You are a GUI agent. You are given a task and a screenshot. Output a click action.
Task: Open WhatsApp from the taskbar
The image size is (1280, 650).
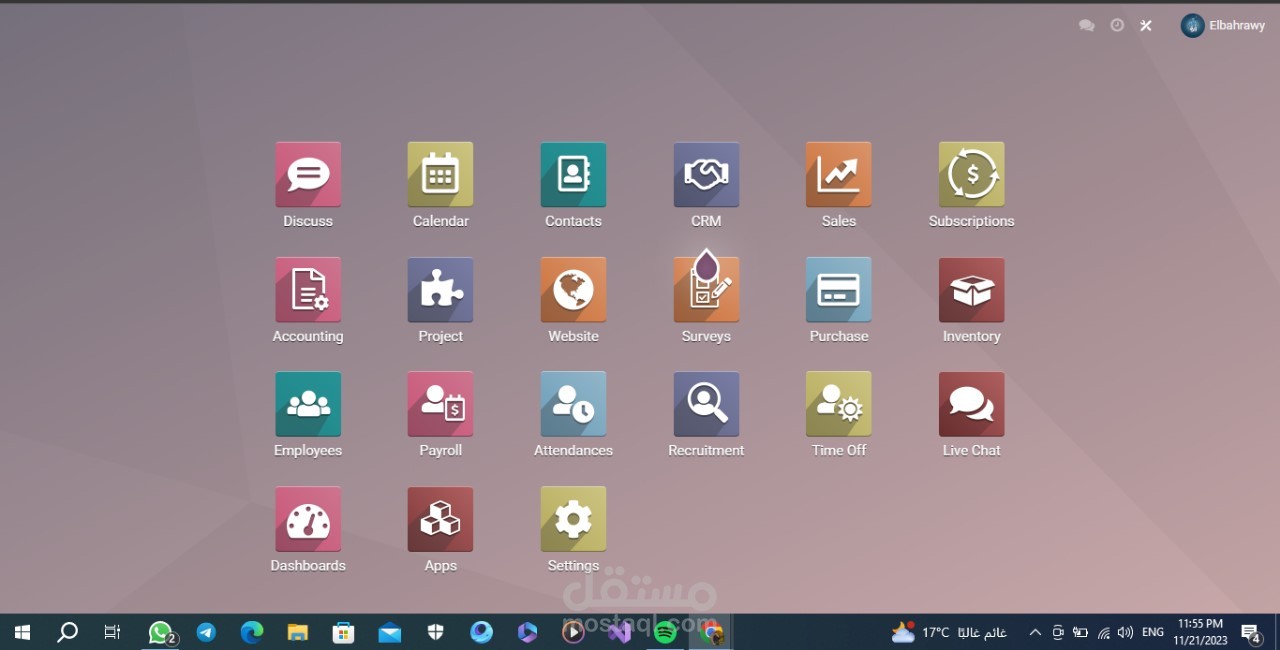pyautogui.click(x=161, y=632)
